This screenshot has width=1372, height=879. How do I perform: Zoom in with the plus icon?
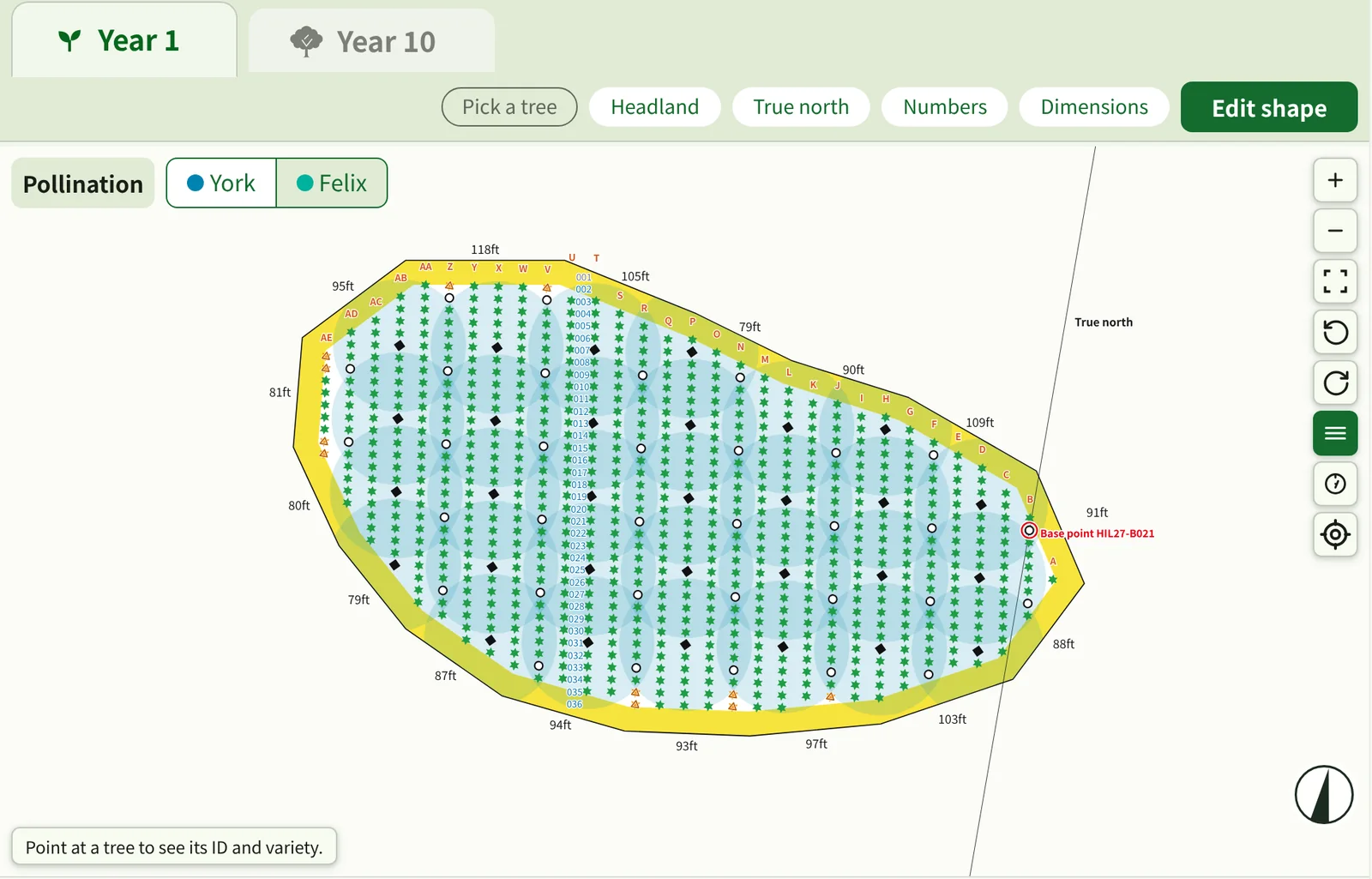coord(1335,180)
